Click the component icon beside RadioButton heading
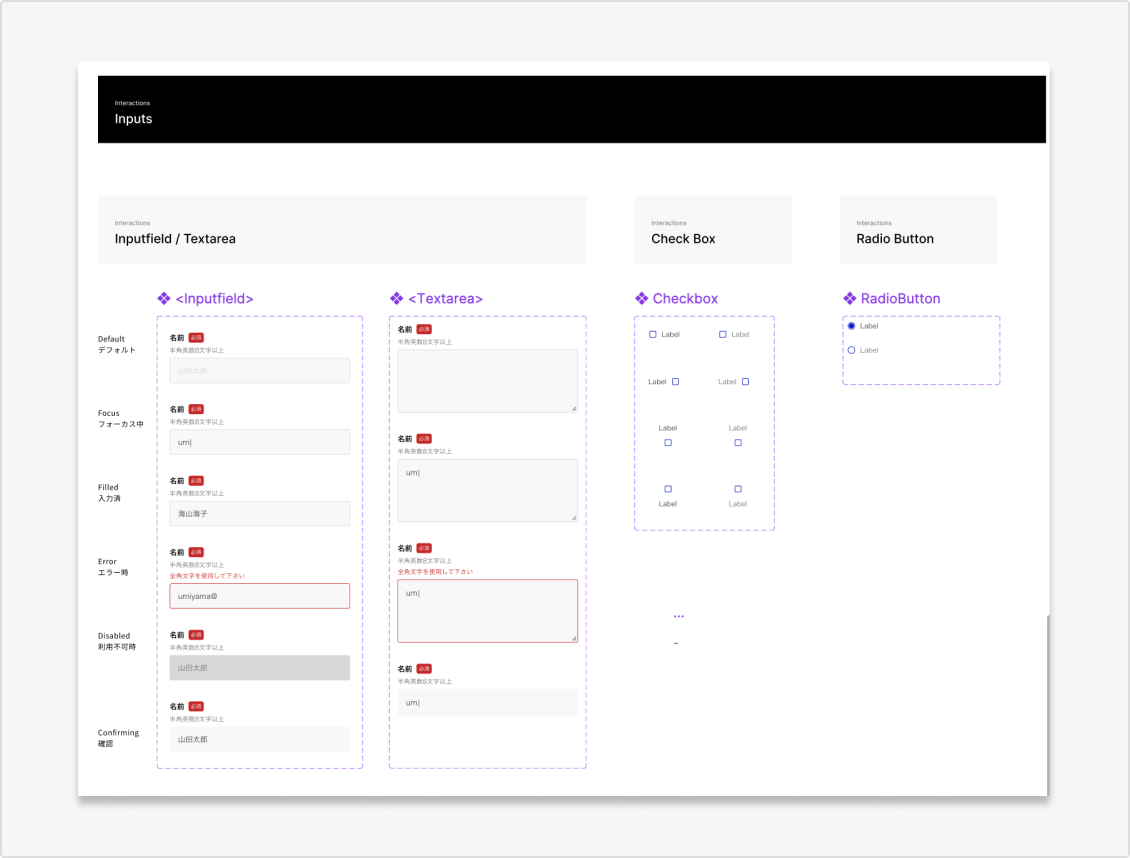Viewport: 1130px width, 858px height. (x=850, y=298)
